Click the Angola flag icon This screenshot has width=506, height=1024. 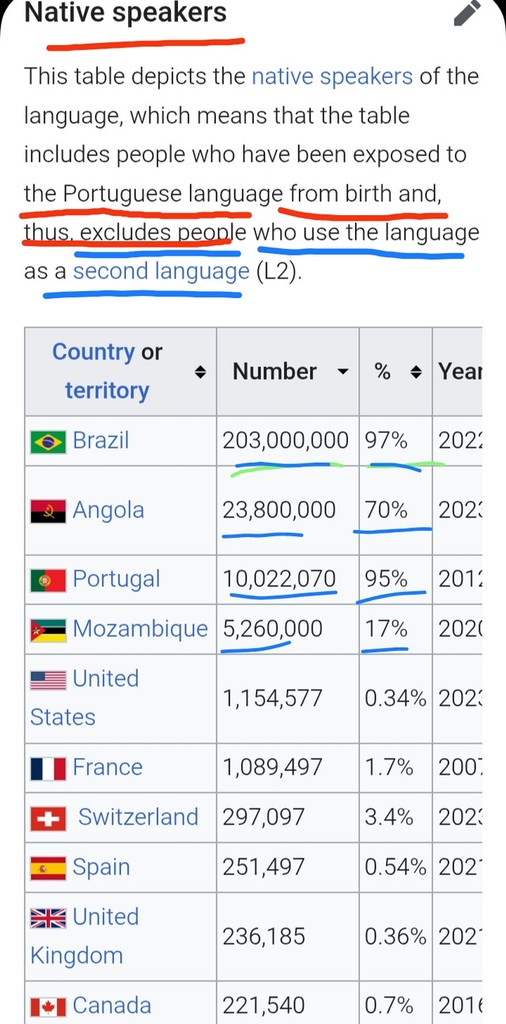click(x=48, y=511)
